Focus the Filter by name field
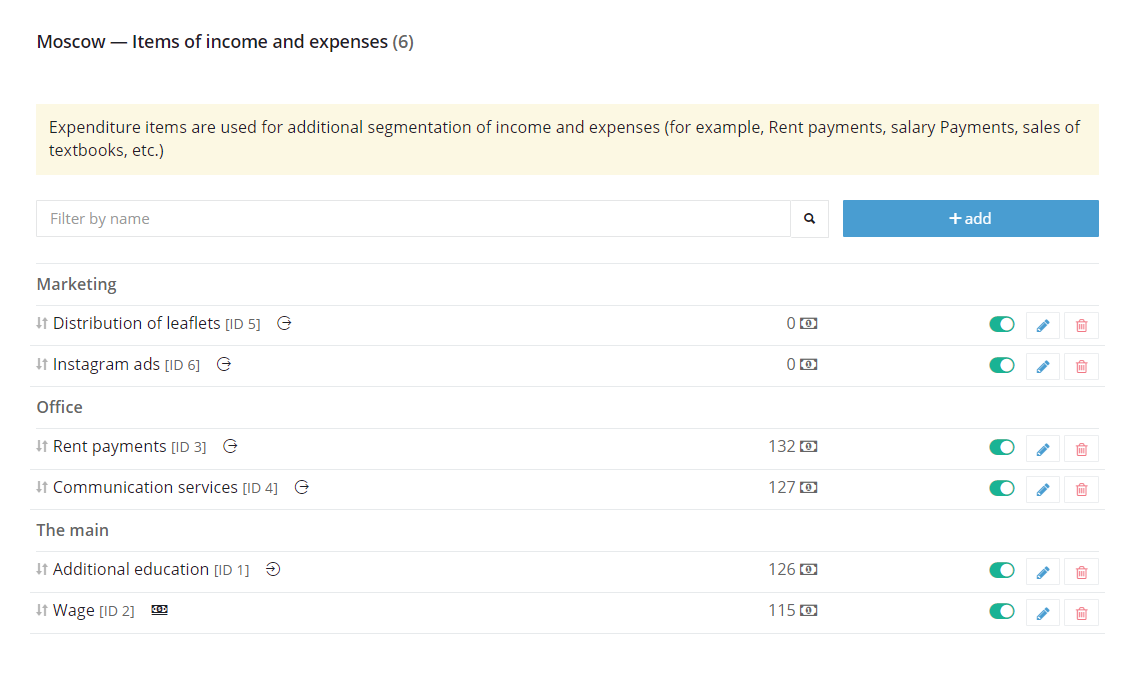The image size is (1140, 691). (413, 218)
